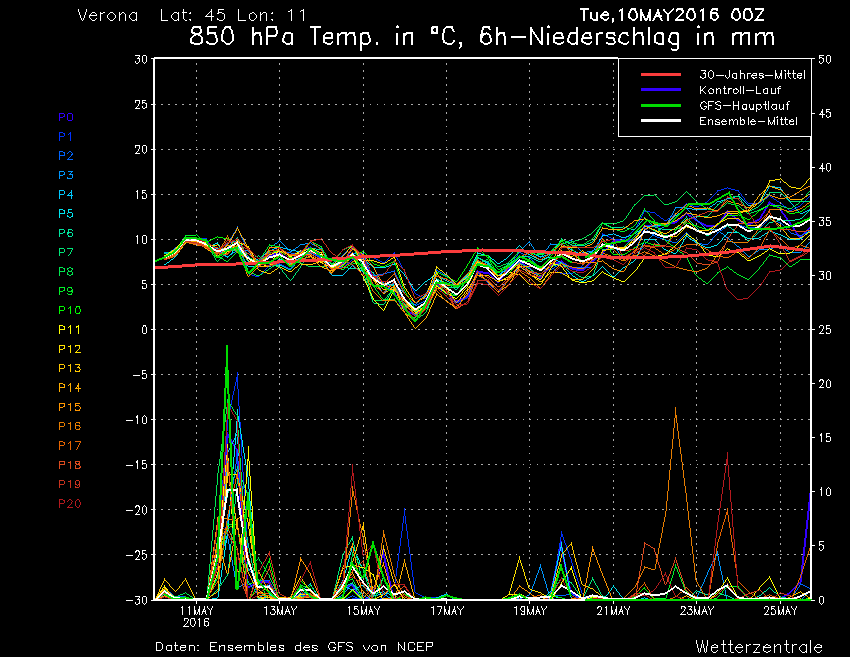Select the -10 temperature axis tick label
850x657 pixels.
pyautogui.click(x=137, y=420)
